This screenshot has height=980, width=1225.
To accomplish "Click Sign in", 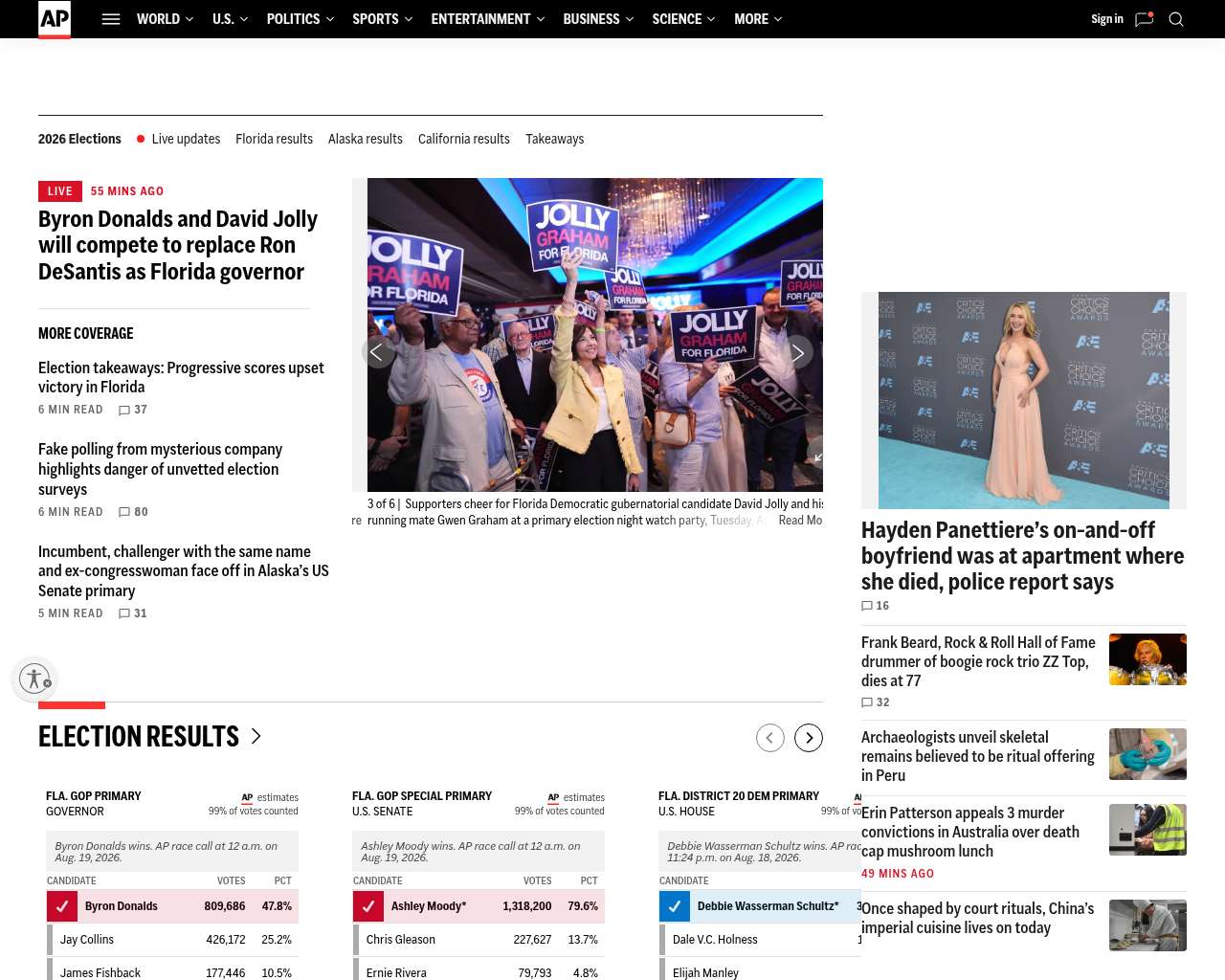I will tap(1107, 19).
